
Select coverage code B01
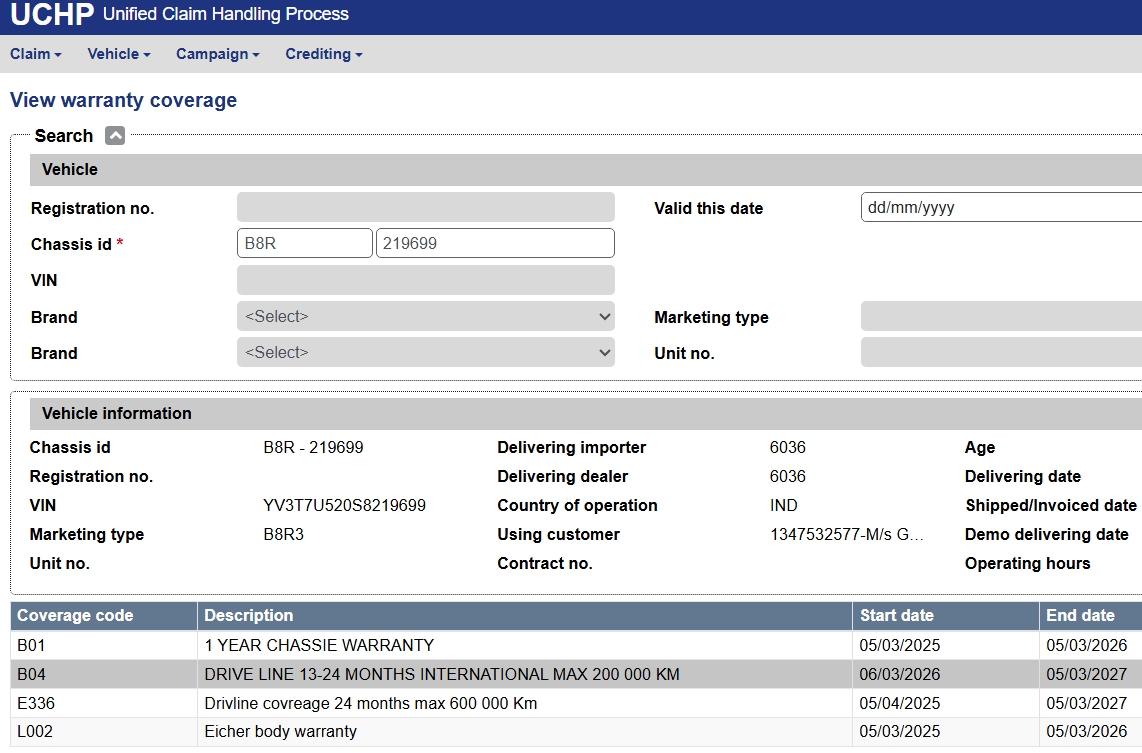pyautogui.click(x=31, y=645)
